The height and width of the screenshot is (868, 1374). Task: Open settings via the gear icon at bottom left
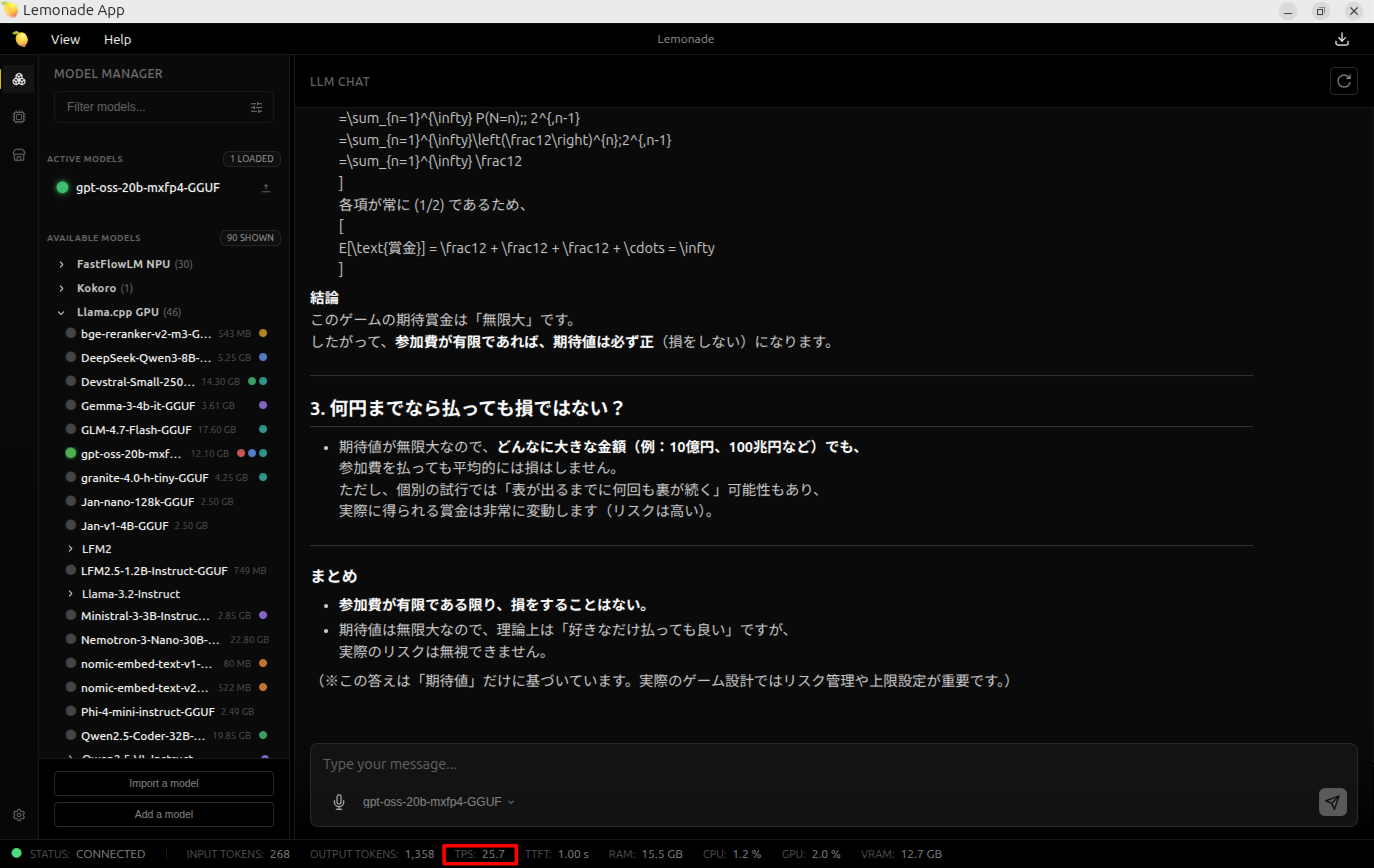pyautogui.click(x=18, y=816)
